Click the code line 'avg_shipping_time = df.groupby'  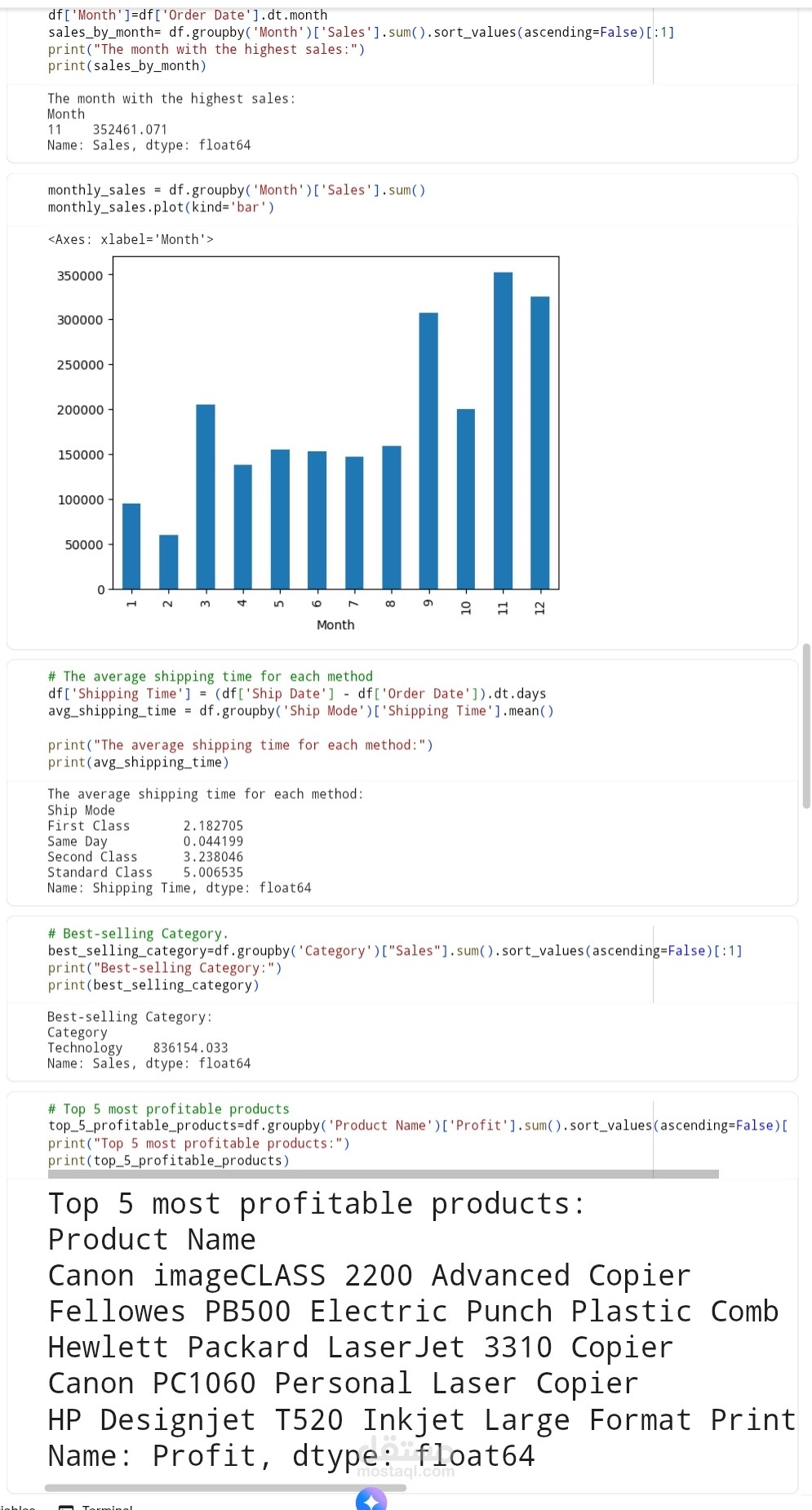pyautogui.click(x=301, y=711)
